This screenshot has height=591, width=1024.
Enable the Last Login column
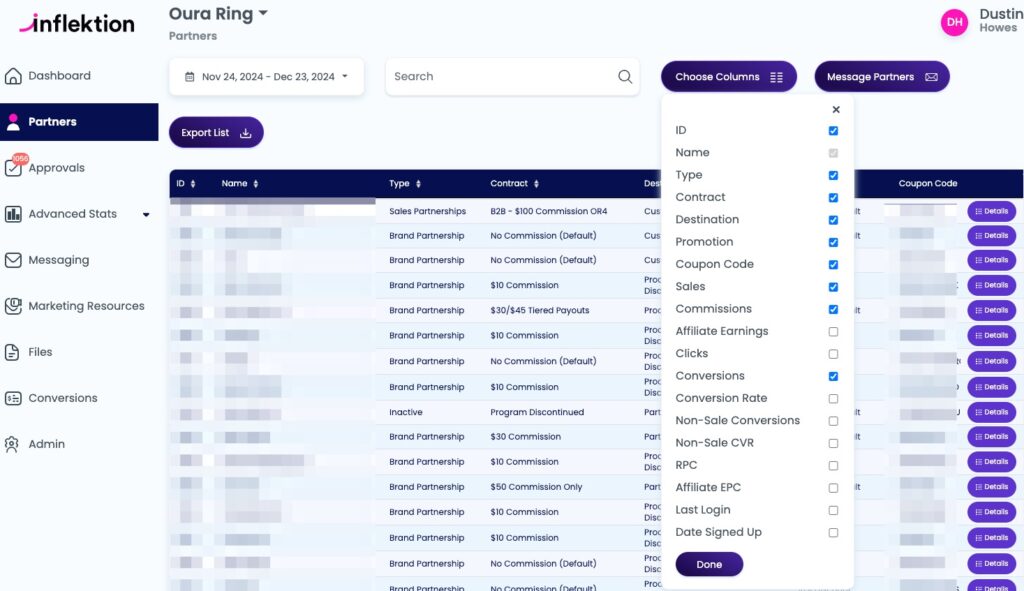coord(833,510)
